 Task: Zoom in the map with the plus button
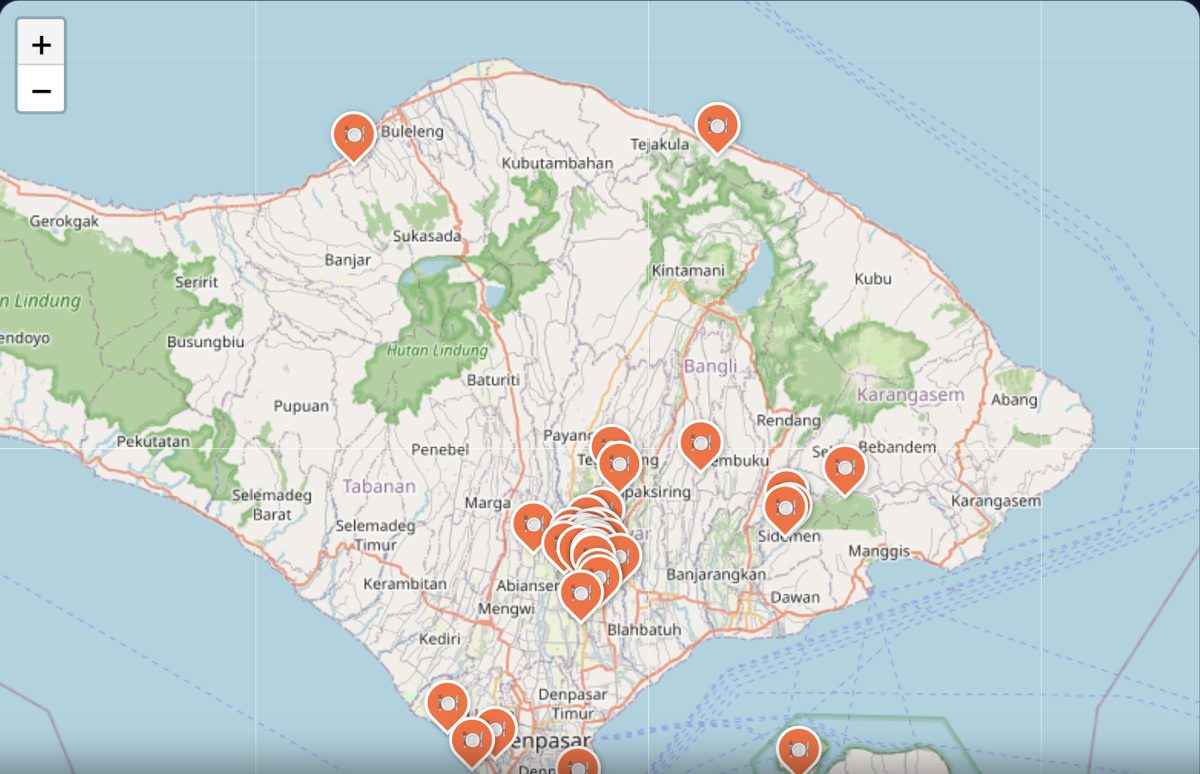[41, 44]
